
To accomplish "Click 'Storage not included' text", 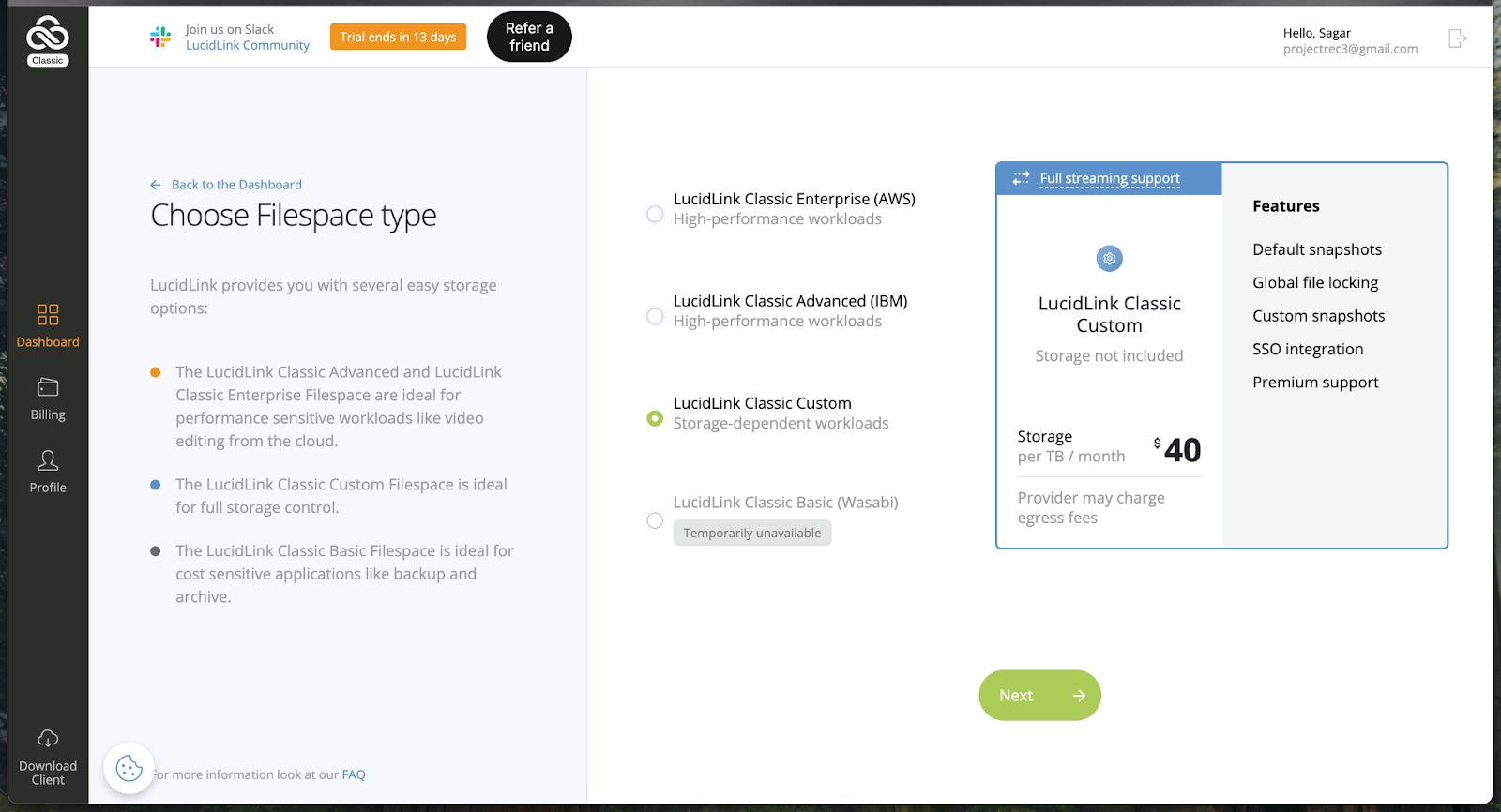I will tap(1109, 356).
